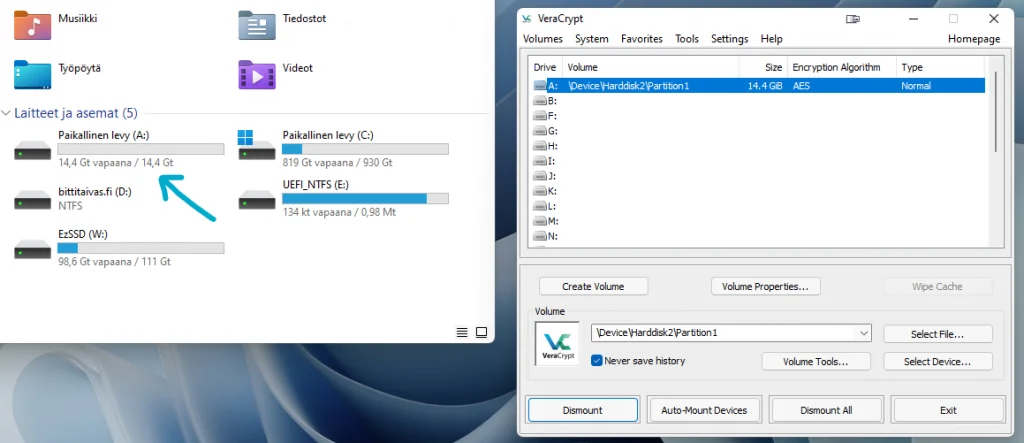The image size is (1024, 443).
Task: Click the VeraCrypt logo in title bar
Action: pos(527,18)
